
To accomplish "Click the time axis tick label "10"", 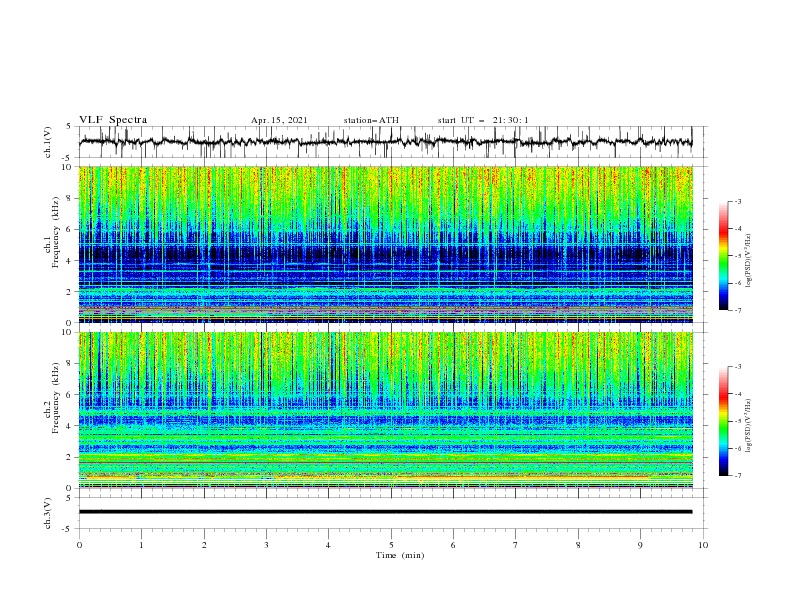I will pos(703,545).
